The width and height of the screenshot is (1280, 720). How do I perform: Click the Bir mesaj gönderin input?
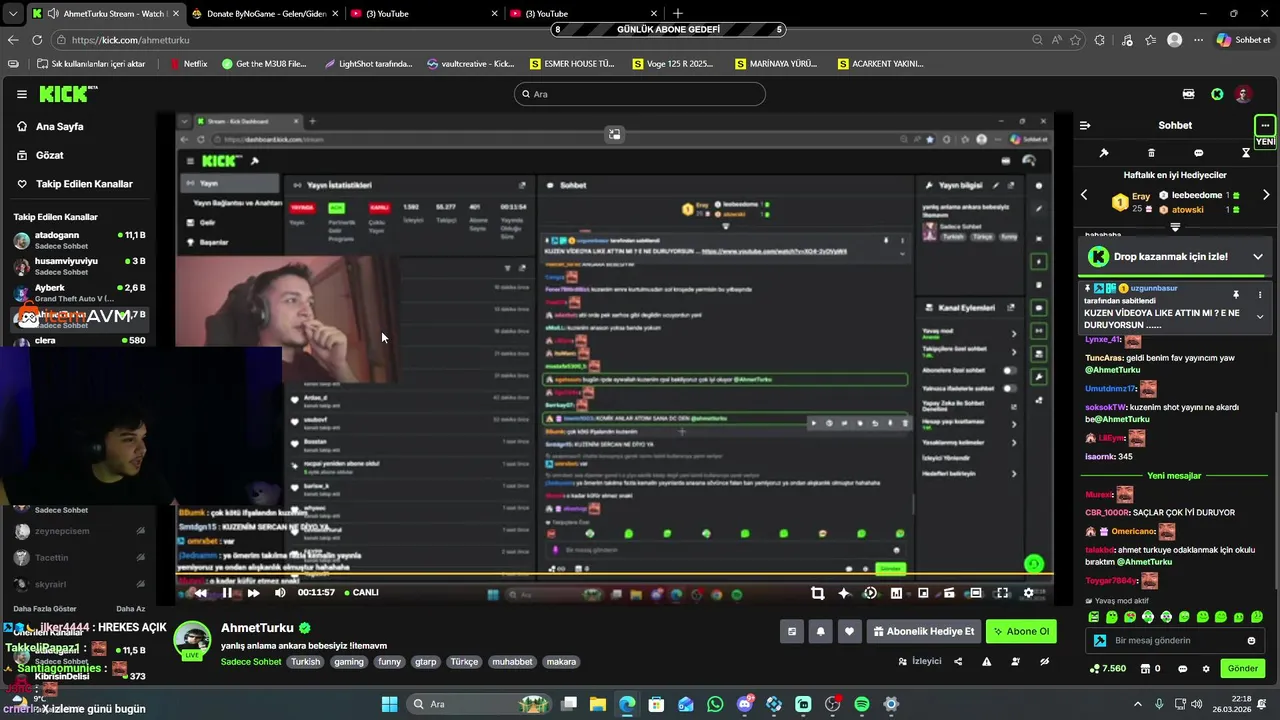pos(1174,641)
